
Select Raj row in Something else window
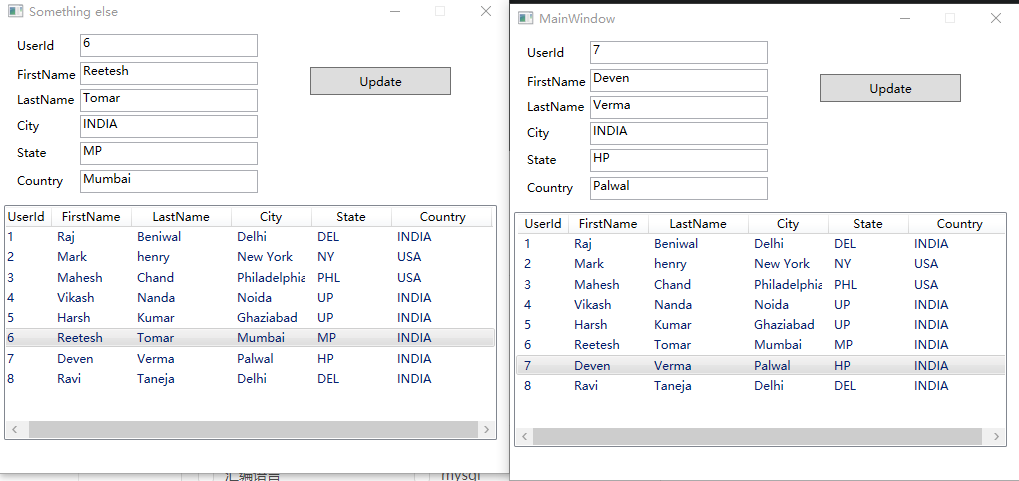point(250,237)
